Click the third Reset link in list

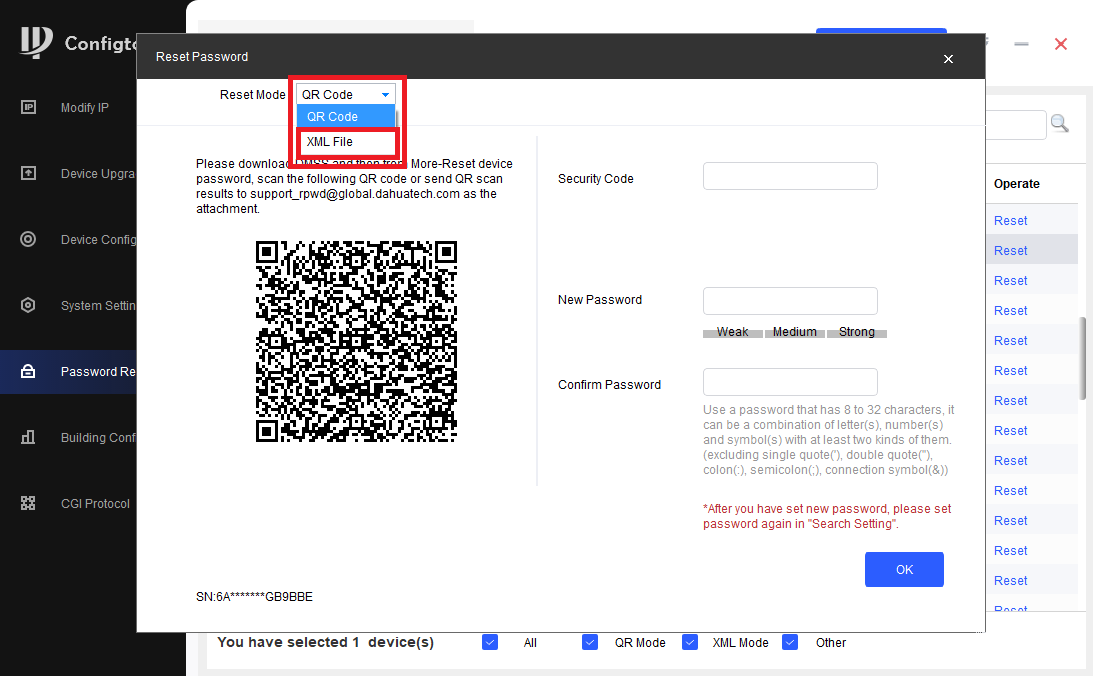[1010, 280]
